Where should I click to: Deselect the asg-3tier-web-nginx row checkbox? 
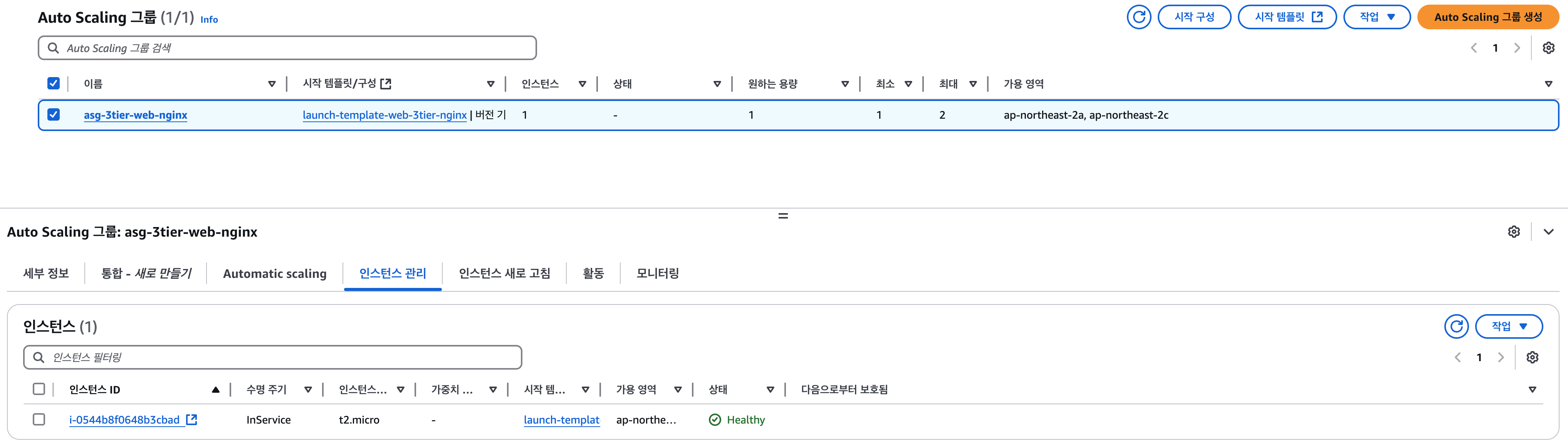[54, 114]
